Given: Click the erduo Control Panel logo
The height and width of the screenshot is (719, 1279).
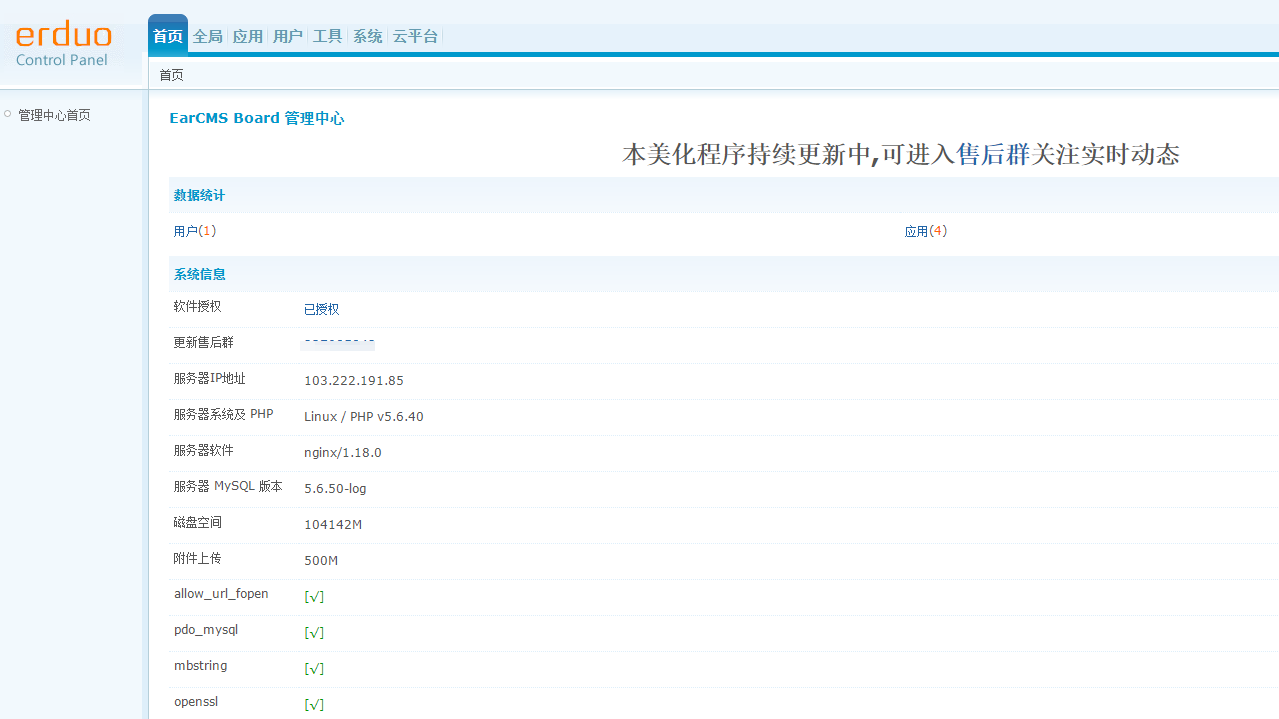Looking at the screenshot, I should pos(63,45).
